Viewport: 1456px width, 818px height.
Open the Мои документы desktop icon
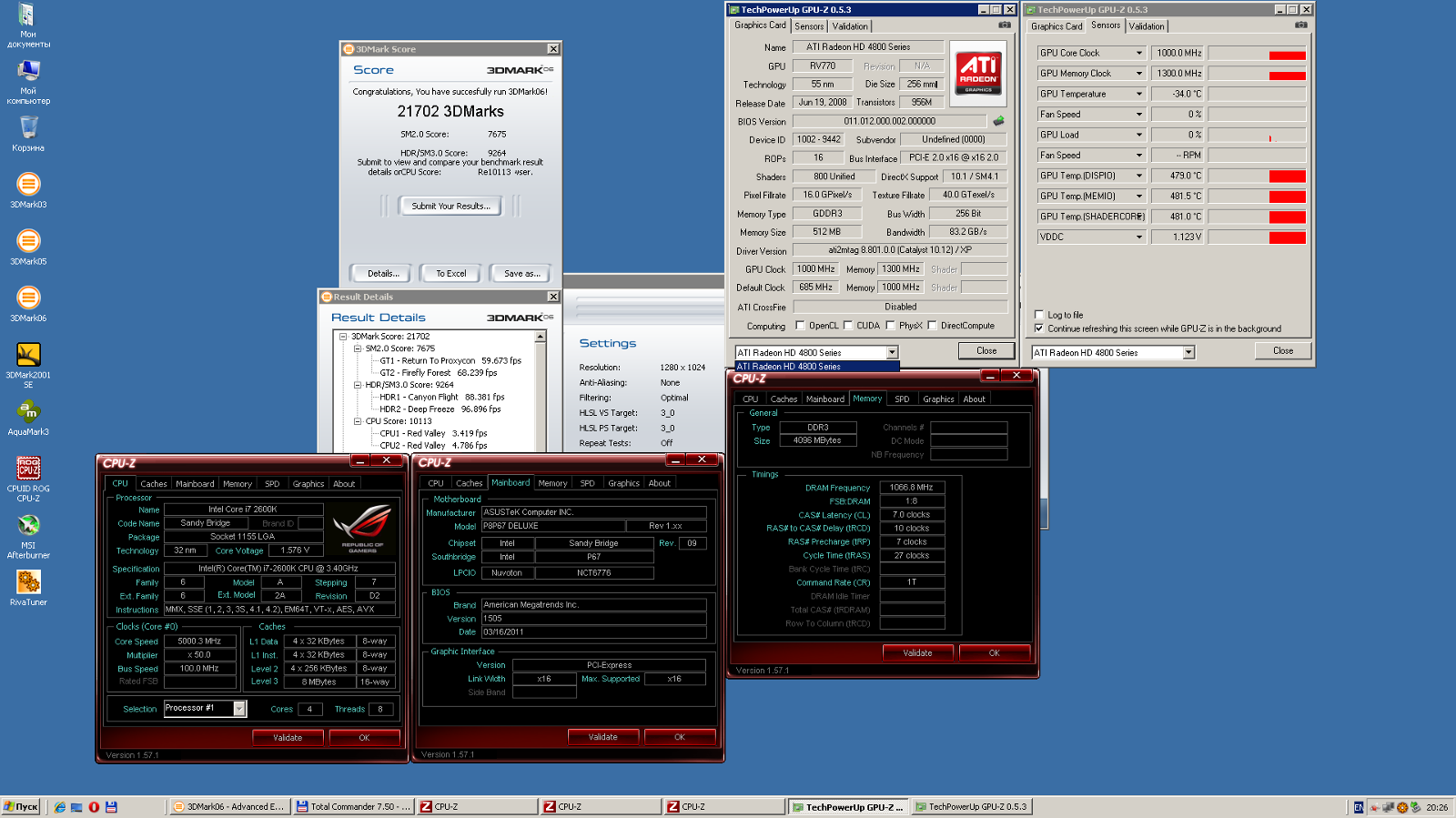(28, 25)
